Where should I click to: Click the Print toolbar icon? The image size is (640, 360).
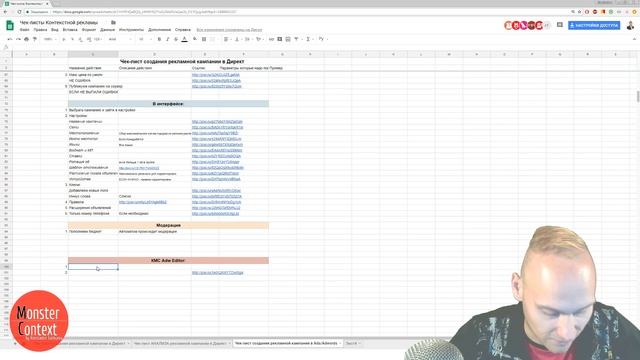click(x=27, y=39)
